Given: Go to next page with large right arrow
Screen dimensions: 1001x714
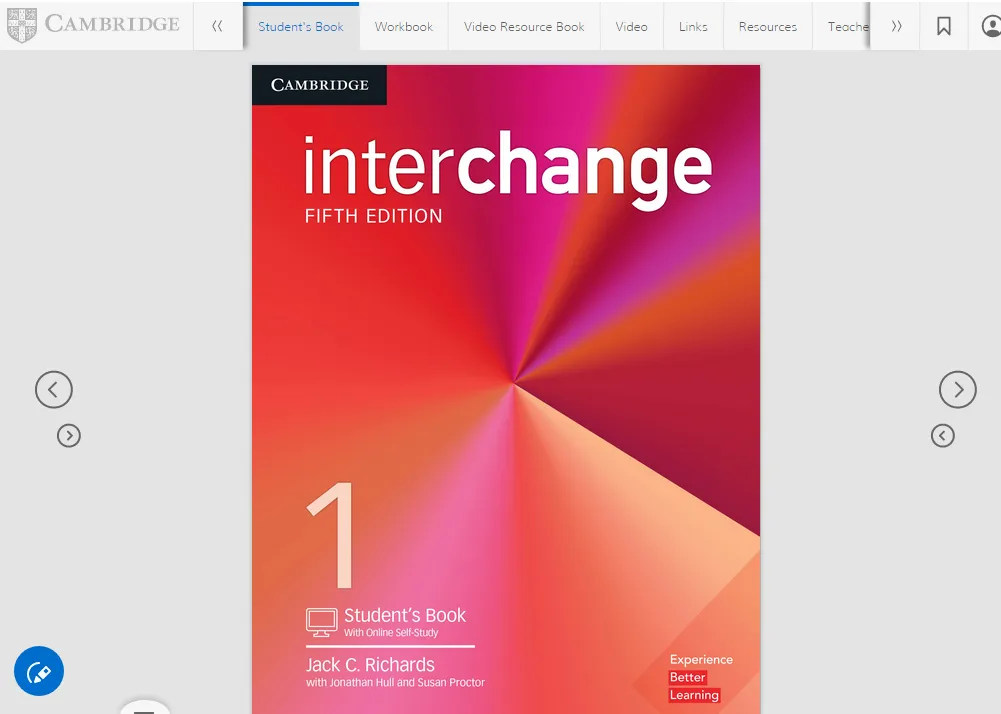Looking at the screenshot, I should coord(958,390).
